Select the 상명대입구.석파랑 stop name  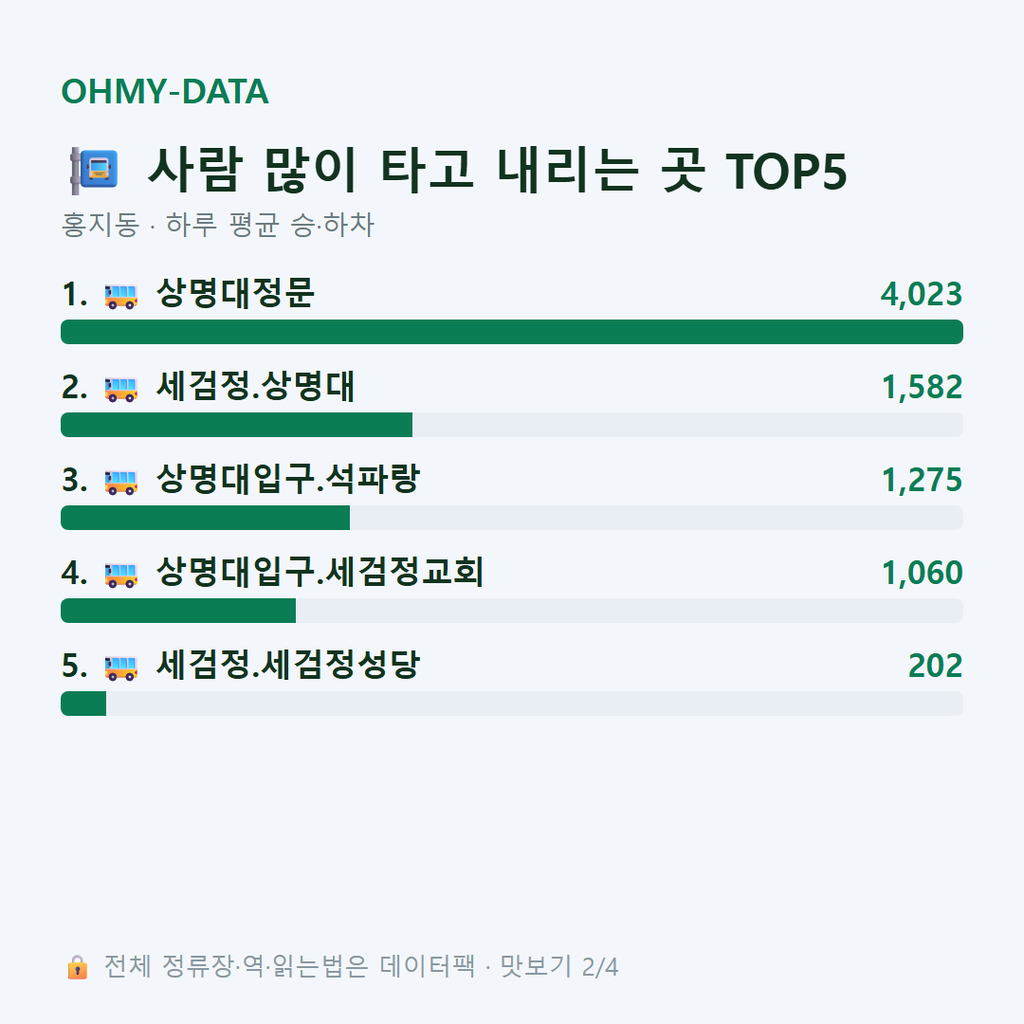point(288,479)
